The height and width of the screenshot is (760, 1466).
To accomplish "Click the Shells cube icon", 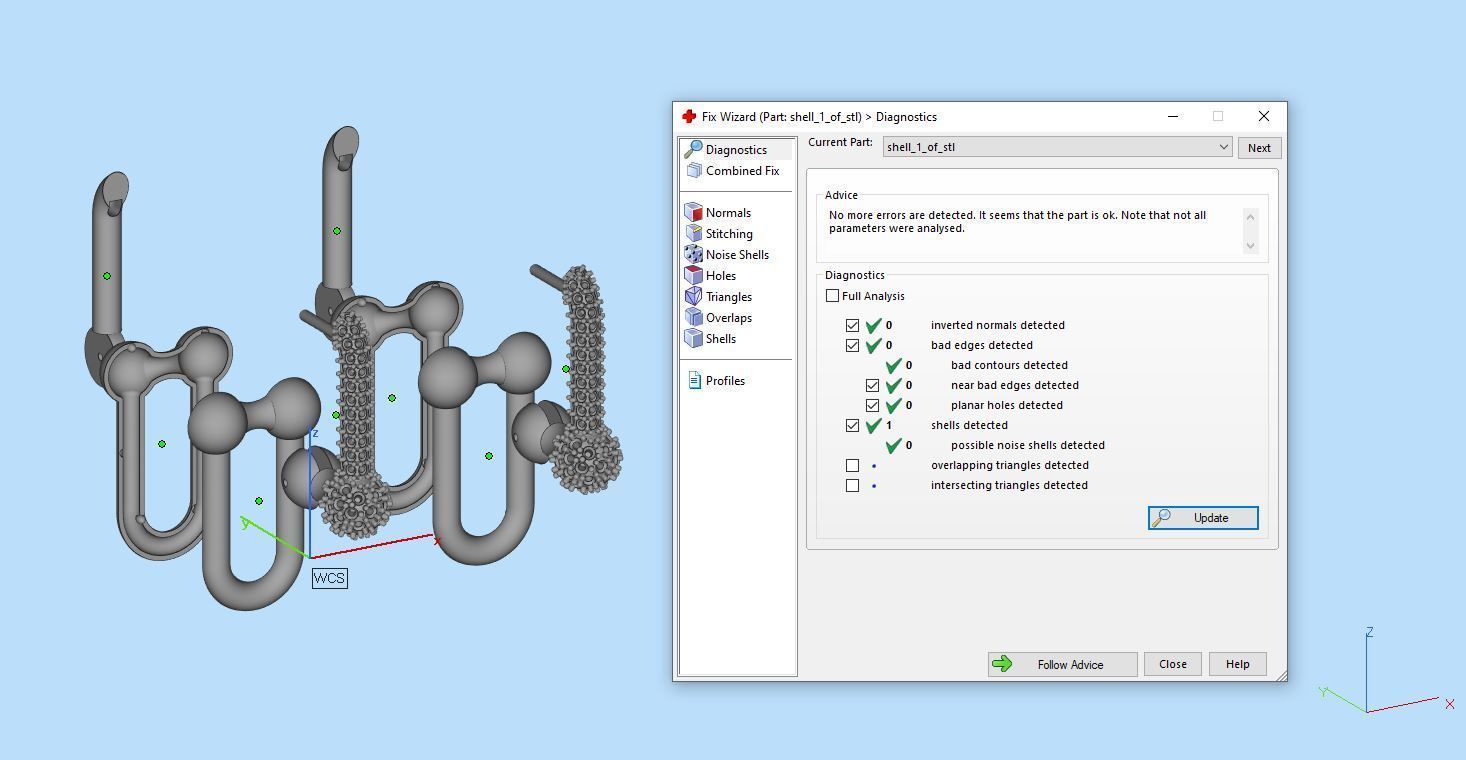I will pyautogui.click(x=693, y=338).
